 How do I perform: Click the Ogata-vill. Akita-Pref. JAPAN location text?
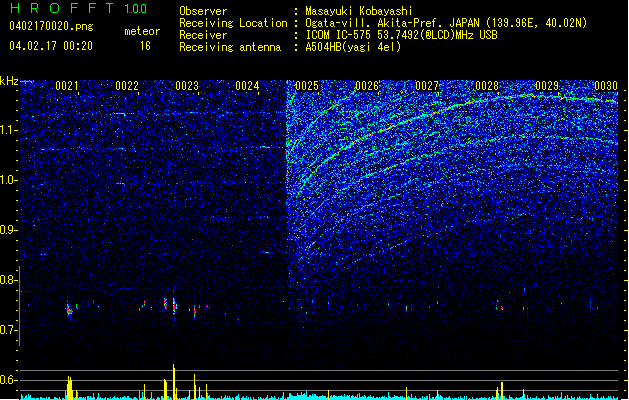tap(446, 23)
